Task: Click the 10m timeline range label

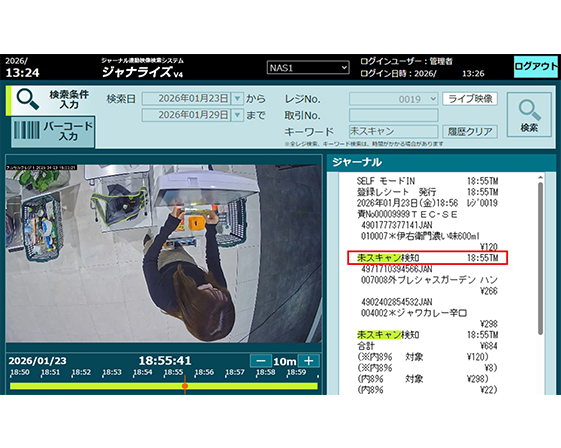Action: tap(284, 361)
